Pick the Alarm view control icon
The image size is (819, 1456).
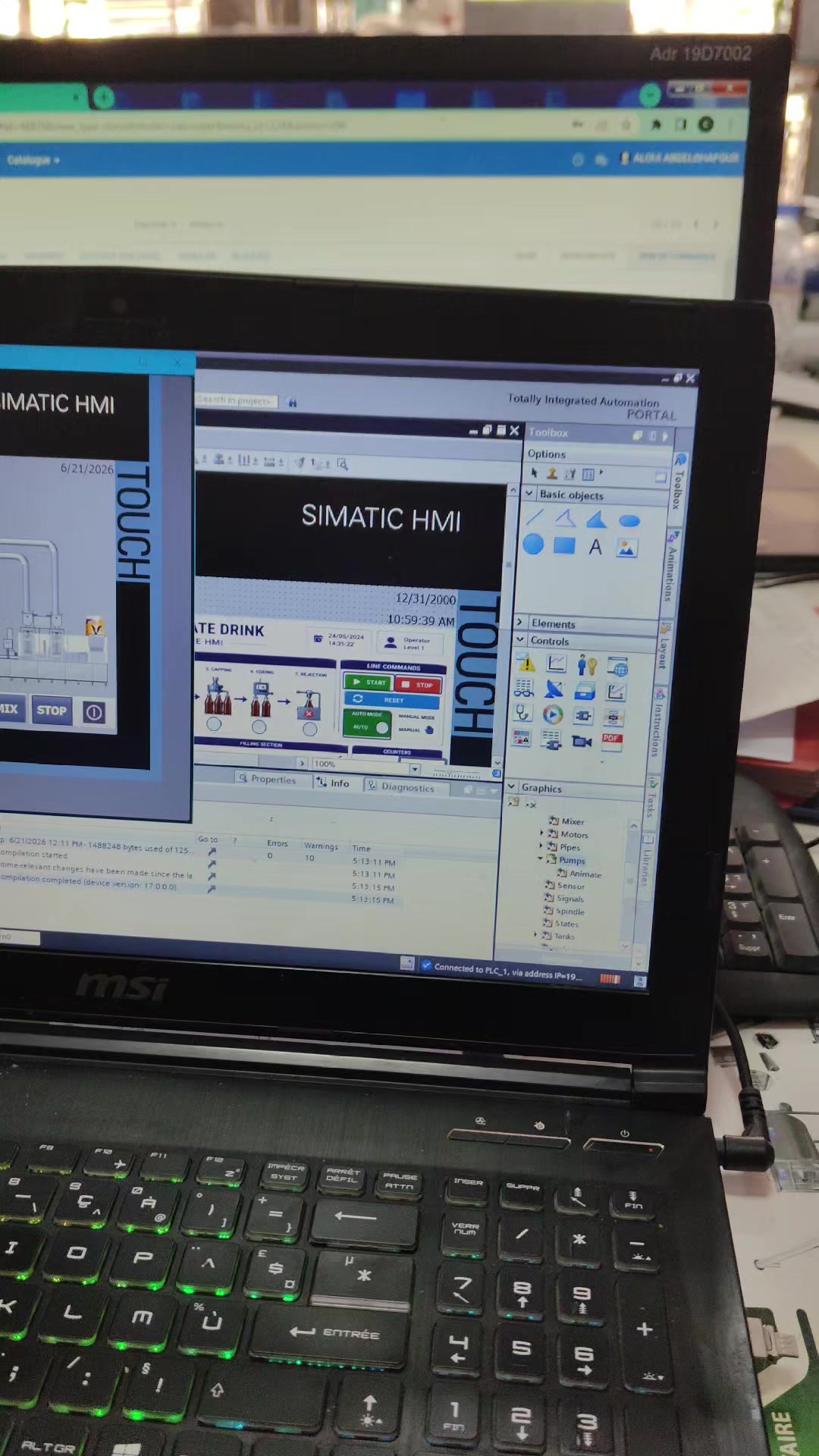pyautogui.click(x=526, y=664)
